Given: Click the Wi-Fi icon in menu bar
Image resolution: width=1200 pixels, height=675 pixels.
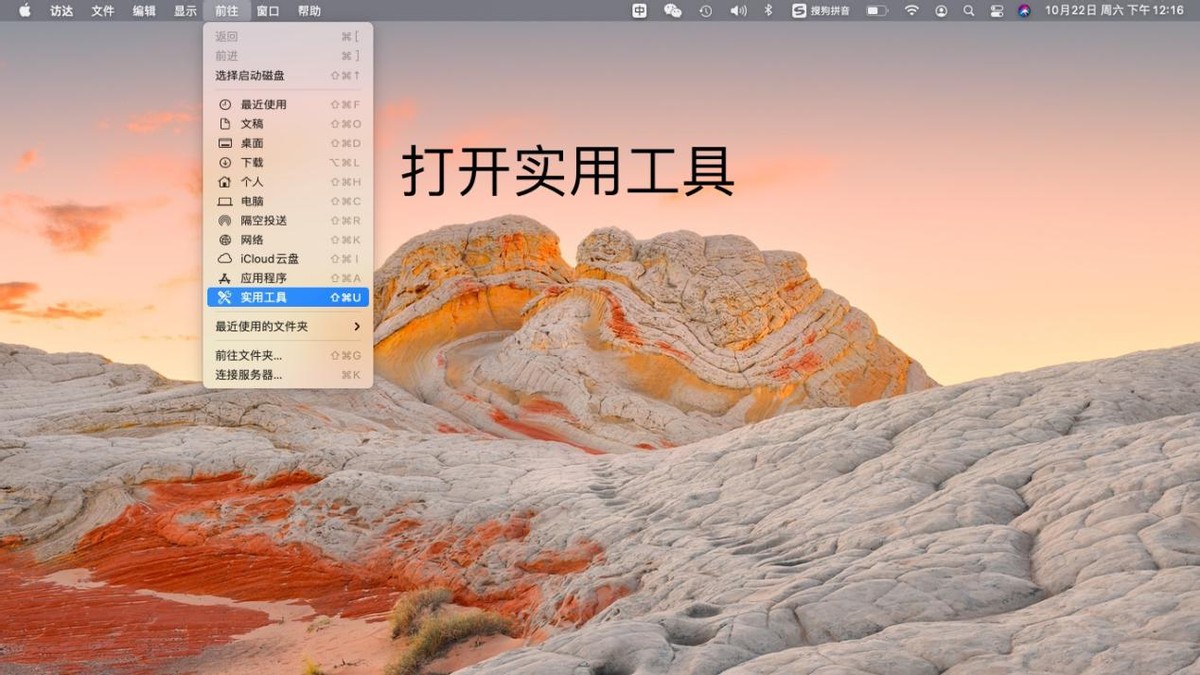Looking at the screenshot, I should [913, 11].
